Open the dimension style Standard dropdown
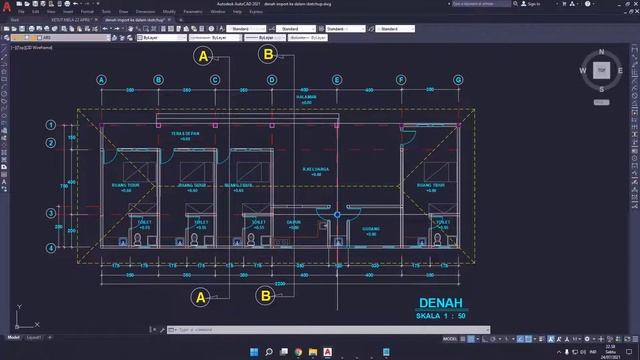Viewport: 640px width, 360px height. pos(296,29)
